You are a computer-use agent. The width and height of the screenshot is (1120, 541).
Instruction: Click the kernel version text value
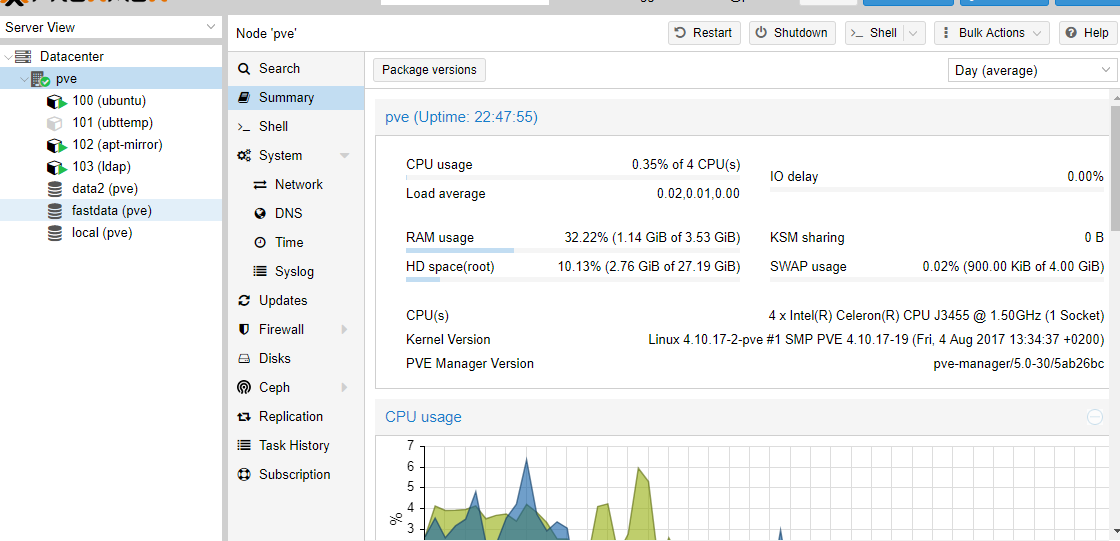(876, 339)
